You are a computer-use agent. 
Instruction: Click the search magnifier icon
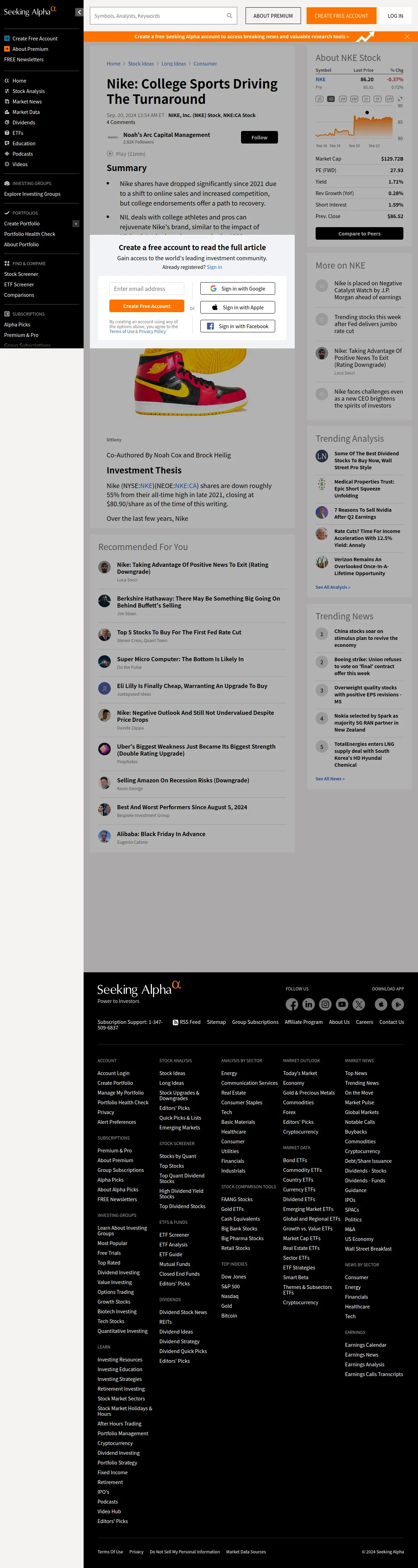[x=230, y=16]
